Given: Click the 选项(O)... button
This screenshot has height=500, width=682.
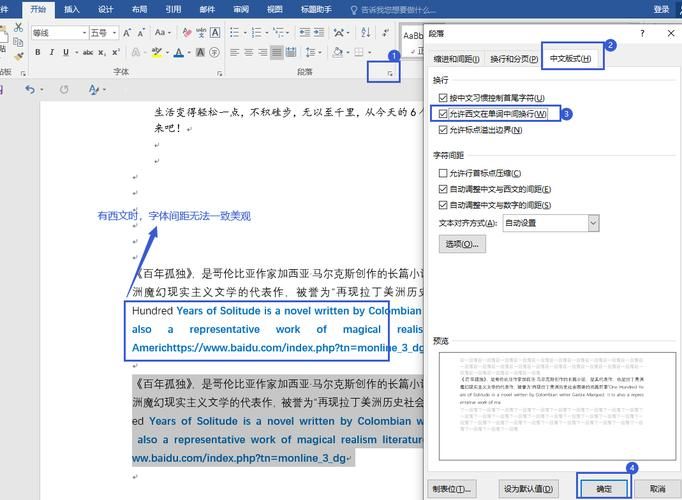Looking at the screenshot, I should coord(462,244).
